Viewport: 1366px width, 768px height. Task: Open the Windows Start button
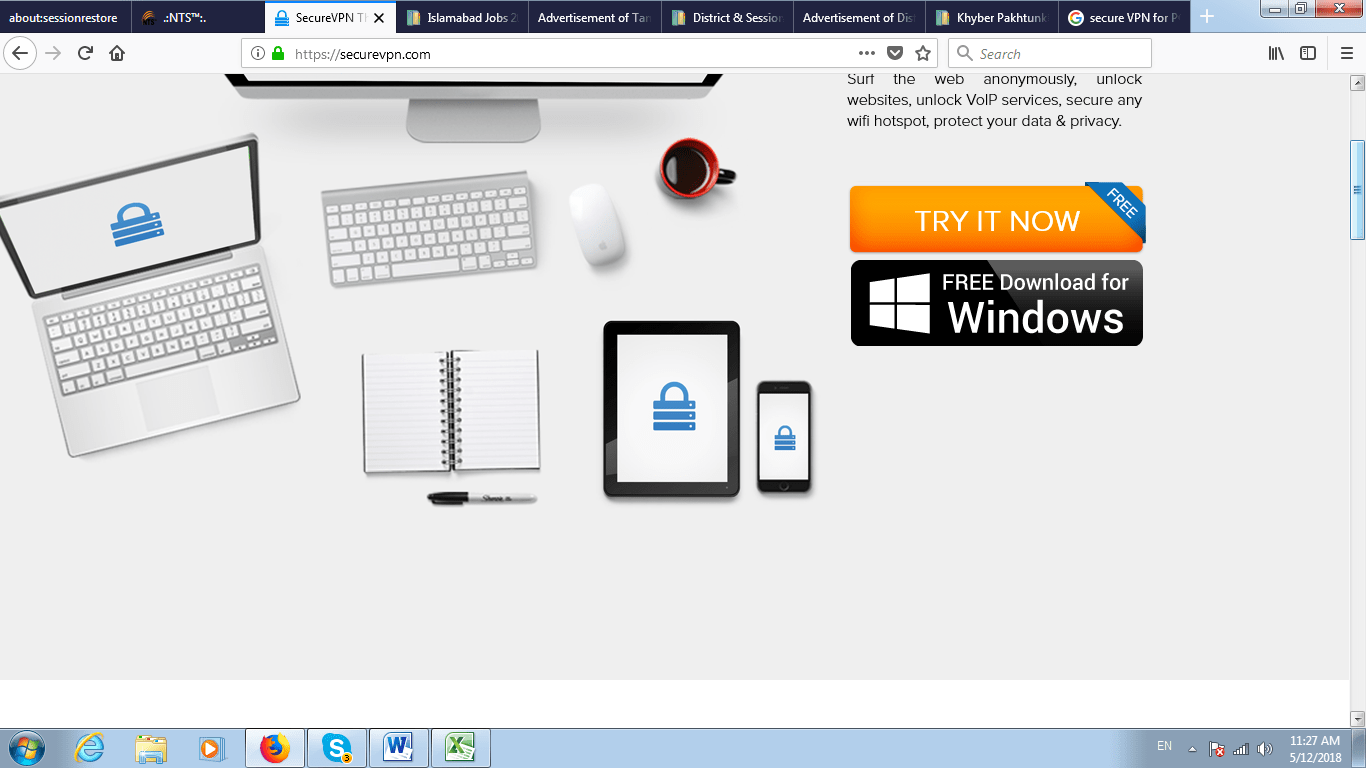point(25,748)
